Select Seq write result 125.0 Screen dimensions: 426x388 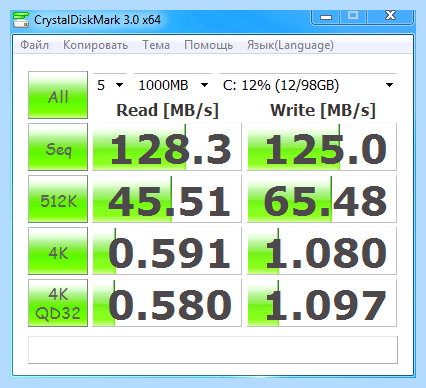click(322, 147)
